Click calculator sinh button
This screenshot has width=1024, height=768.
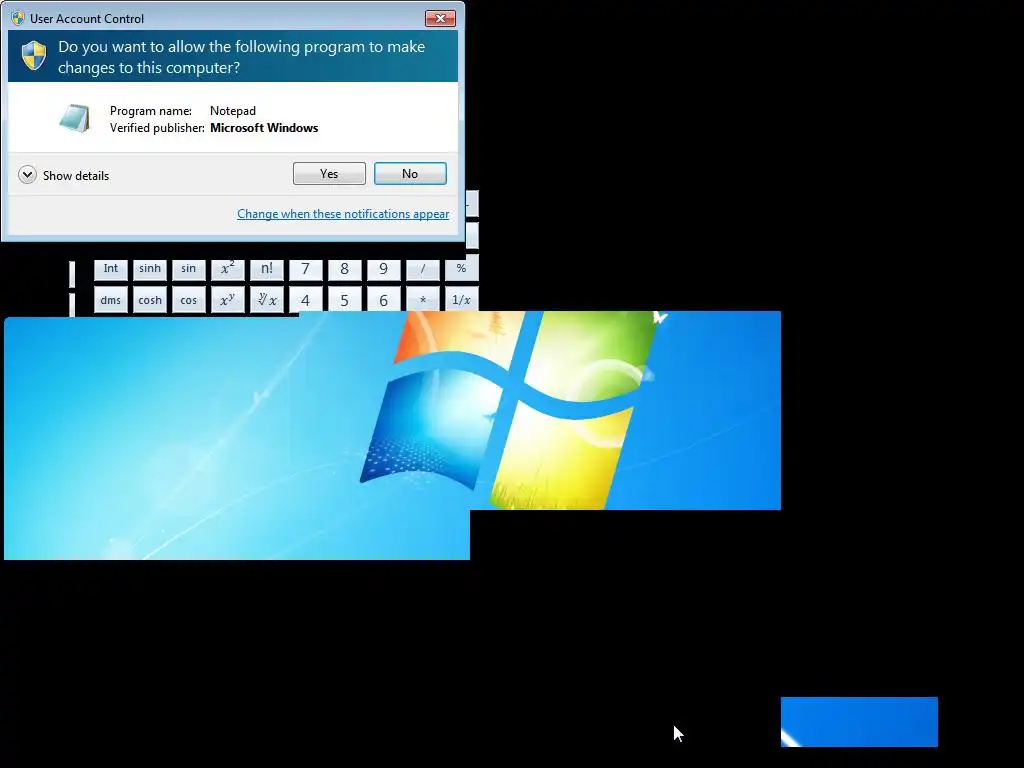(150, 269)
